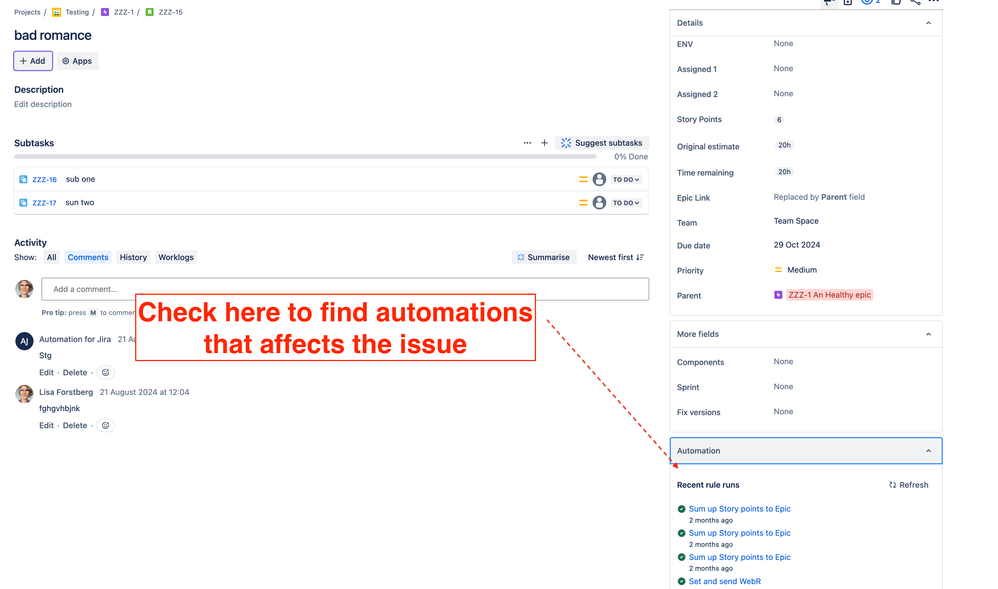Viewport: 998px width, 589px height.
Task: Click success icon beside Set and send WebR
Action: pos(682,581)
